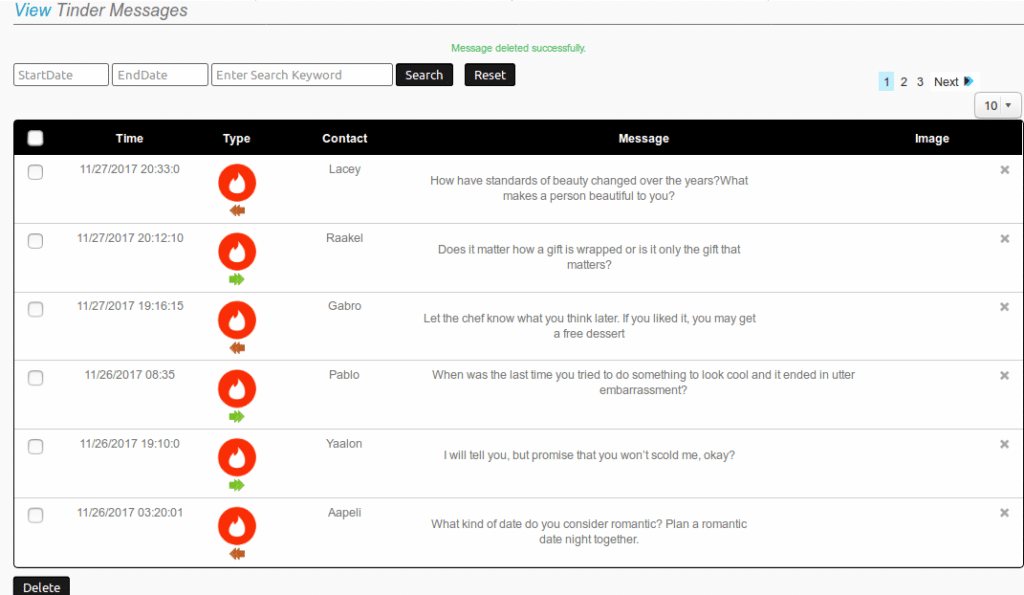Select Gabro's message checkbox
Viewport: 1024px width, 595px height.
tap(35, 309)
